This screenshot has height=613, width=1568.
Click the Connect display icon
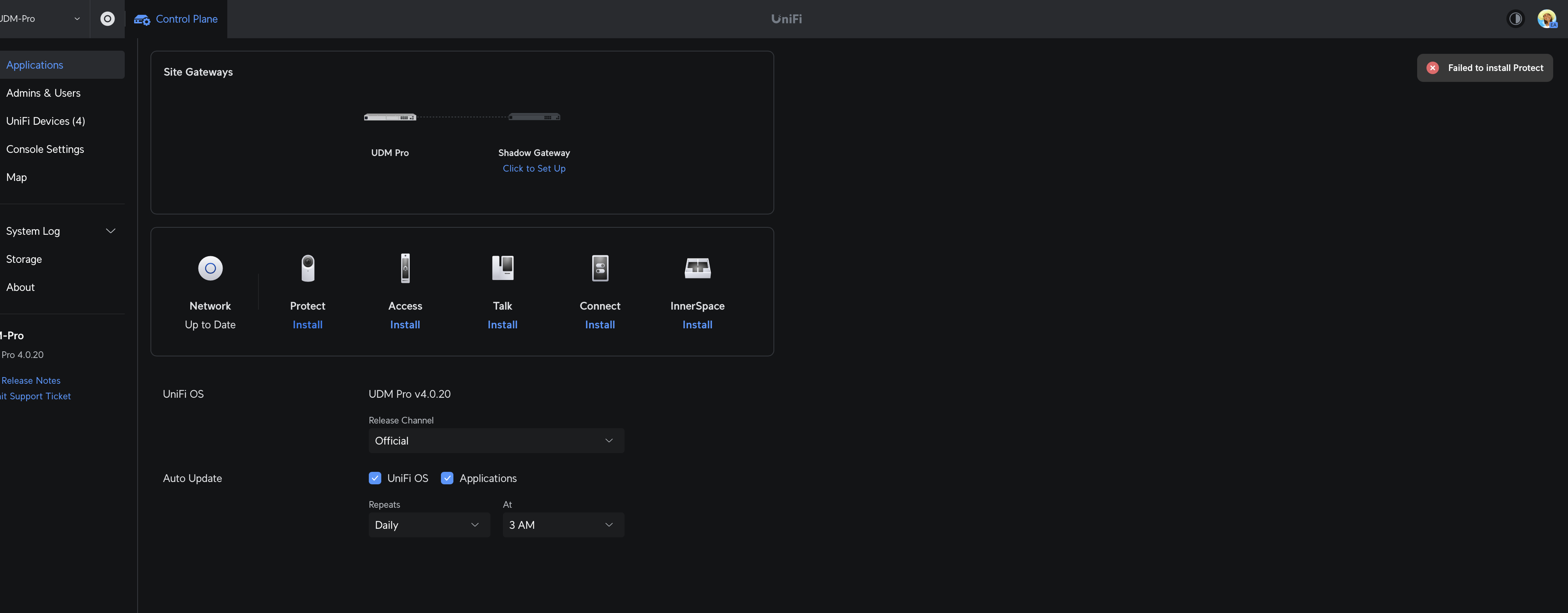[600, 268]
